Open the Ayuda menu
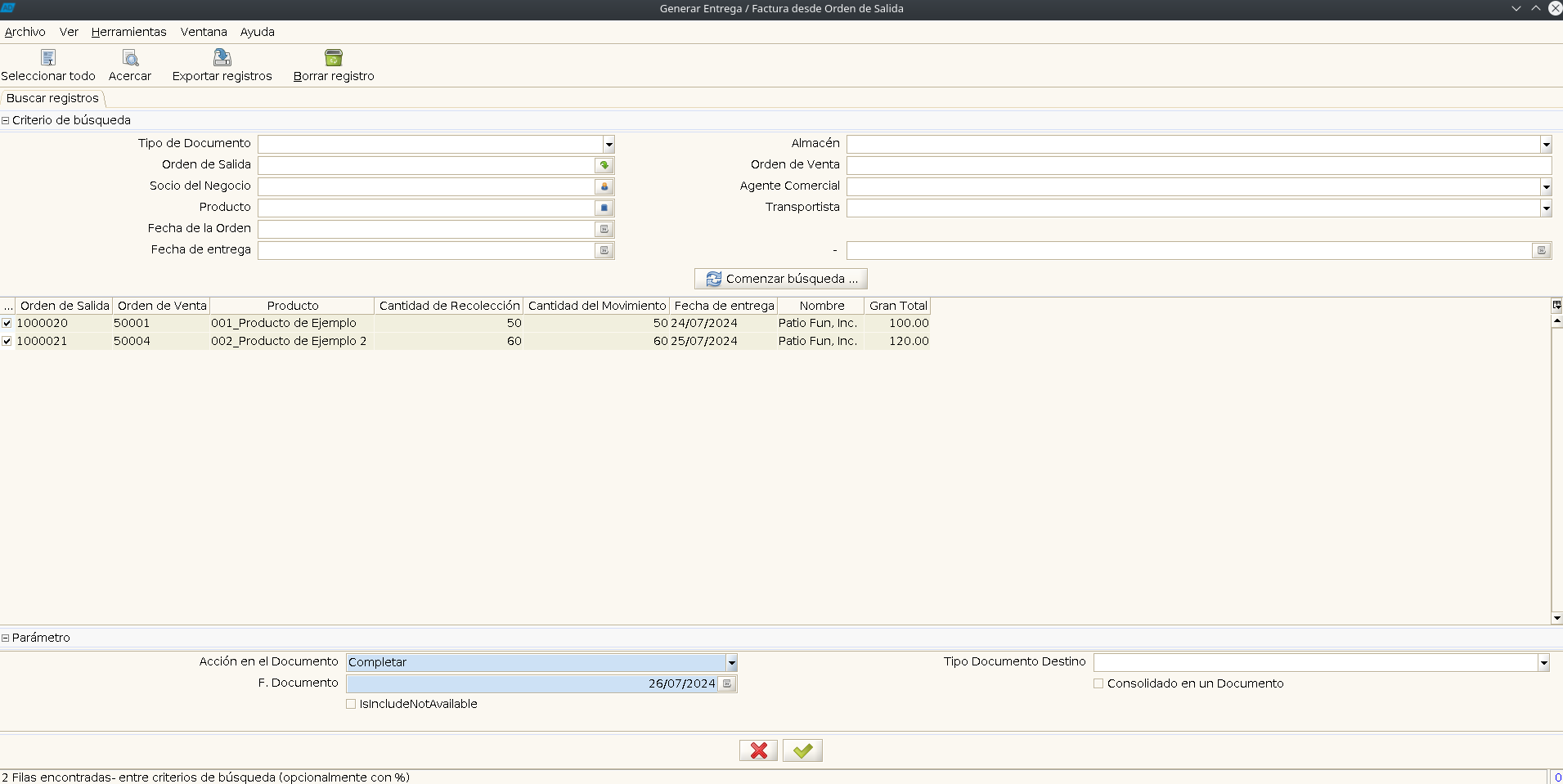This screenshot has height=784, width=1563. 258,32
